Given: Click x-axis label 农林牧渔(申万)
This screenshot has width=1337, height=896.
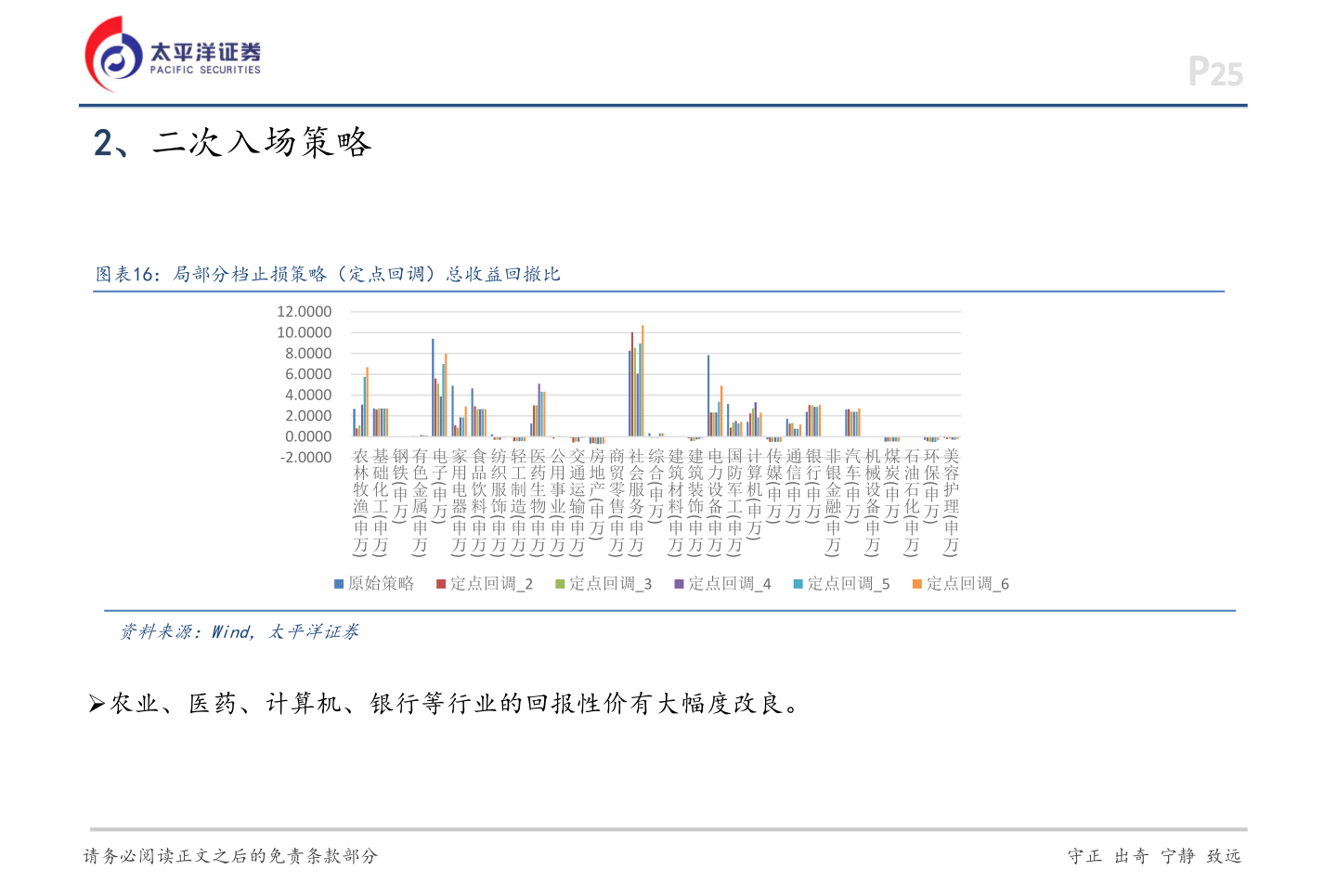Looking at the screenshot, I should (361, 502).
